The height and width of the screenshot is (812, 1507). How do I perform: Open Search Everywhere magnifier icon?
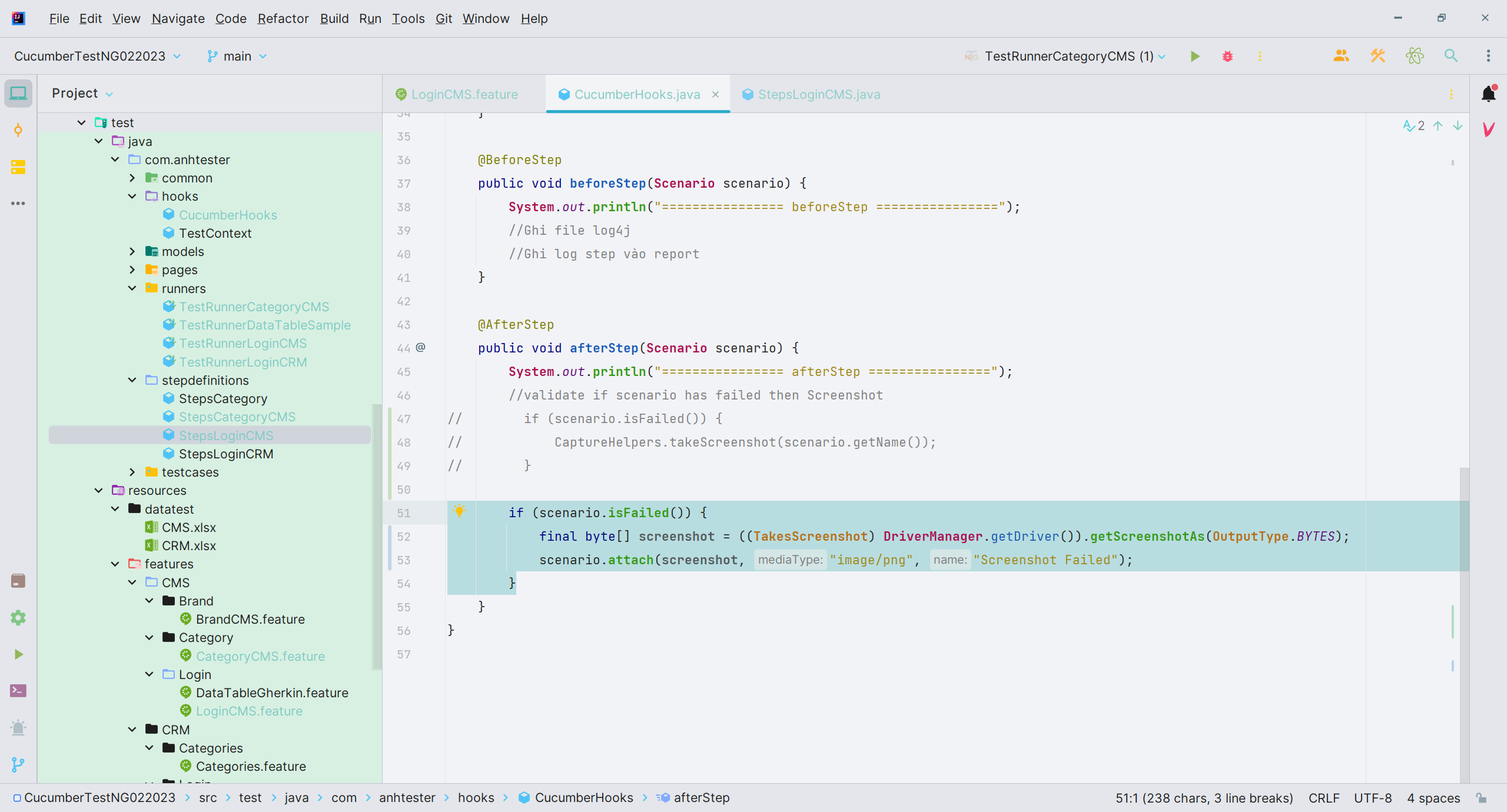click(1451, 56)
